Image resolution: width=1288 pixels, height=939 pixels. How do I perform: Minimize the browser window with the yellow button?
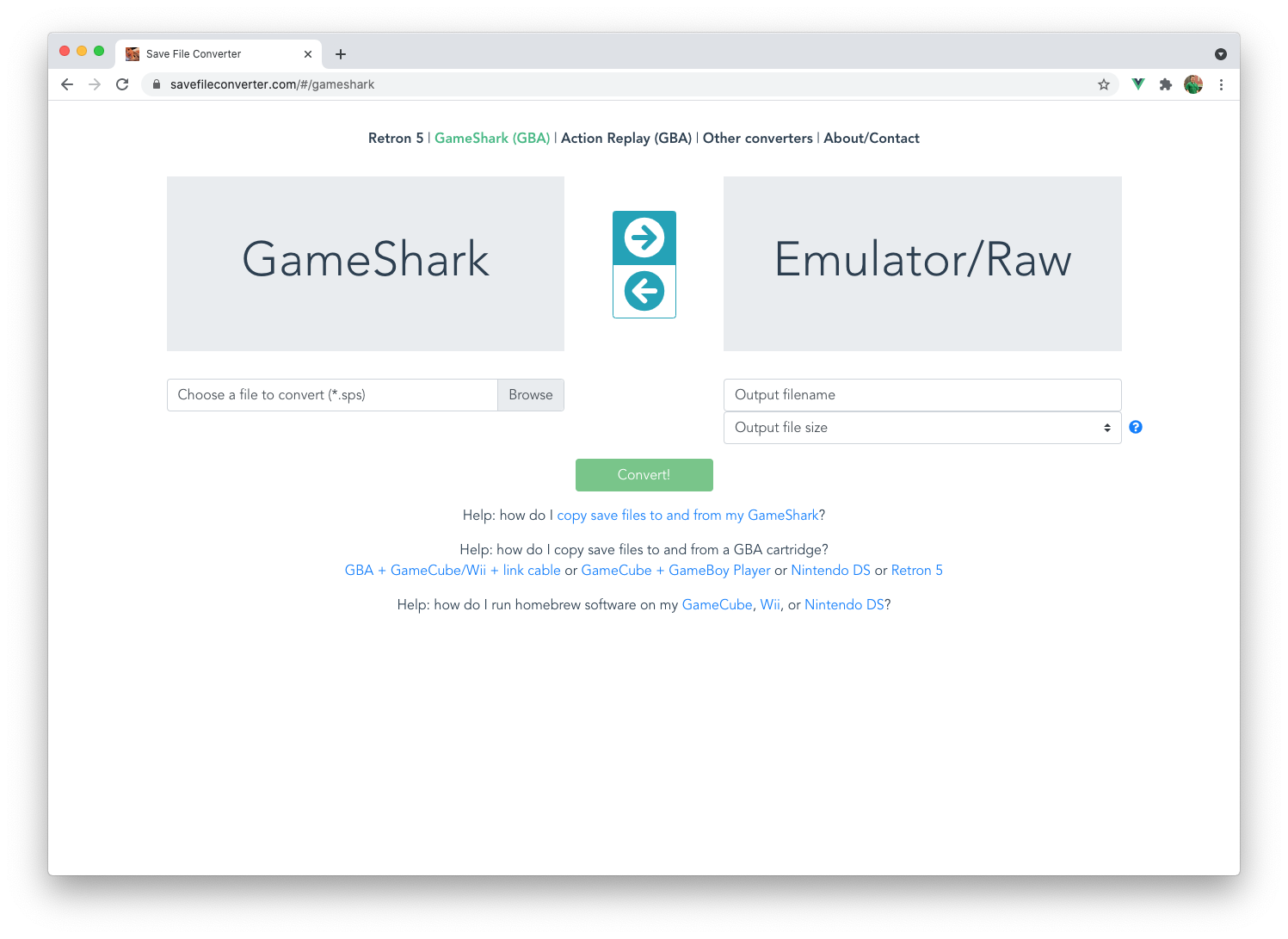click(82, 52)
